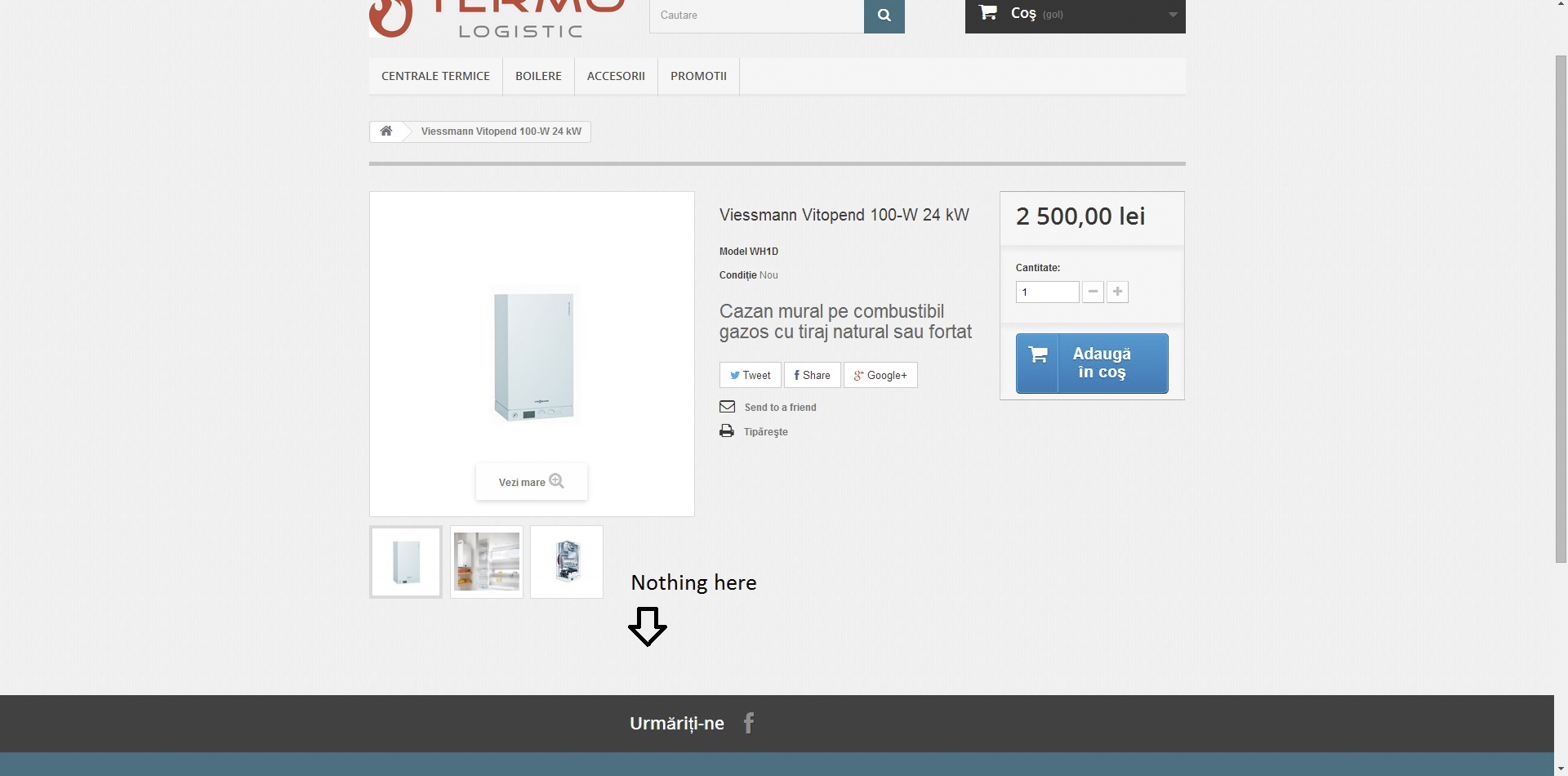Screen dimensions: 1568x776
Task: Click the product title heading
Action: tap(844, 215)
